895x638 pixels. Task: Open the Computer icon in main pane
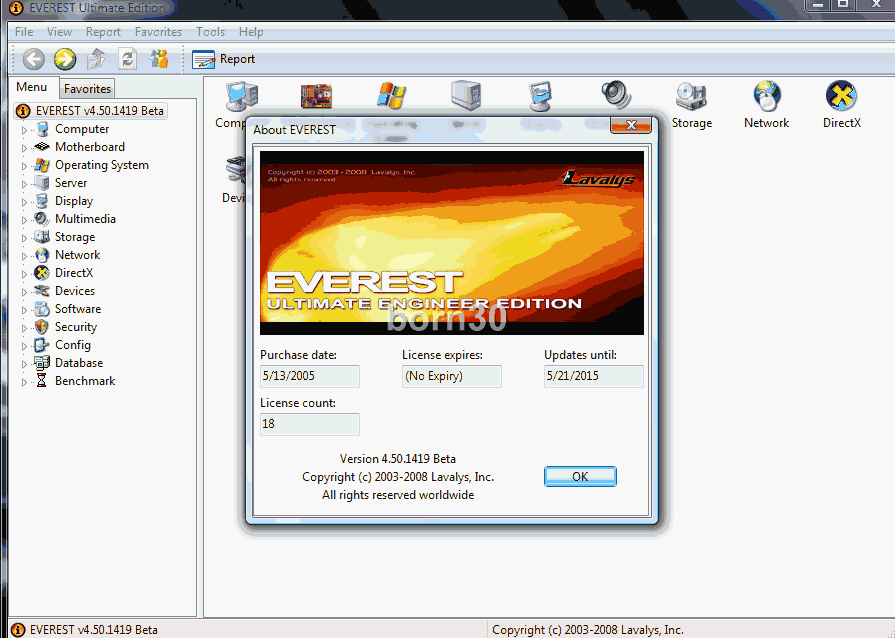coord(241,96)
